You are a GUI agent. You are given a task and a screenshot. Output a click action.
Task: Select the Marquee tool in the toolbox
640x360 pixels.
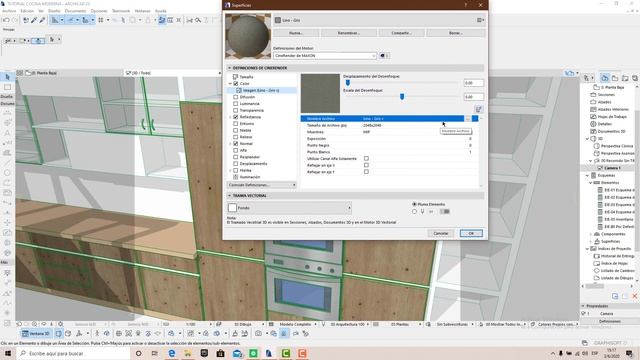tap(7, 87)
